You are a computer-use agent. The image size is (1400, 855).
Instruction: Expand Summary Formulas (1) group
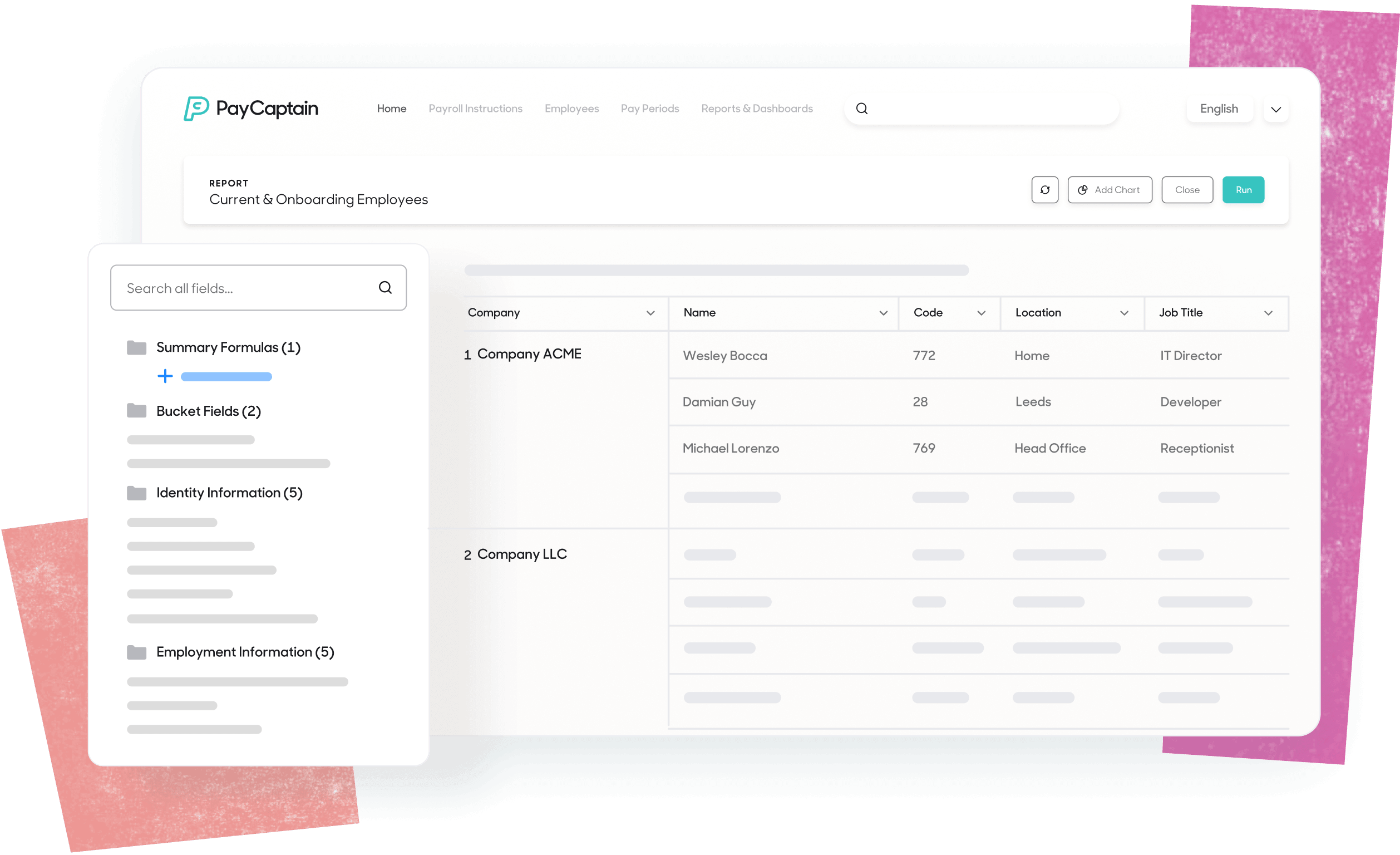point(228,347)
